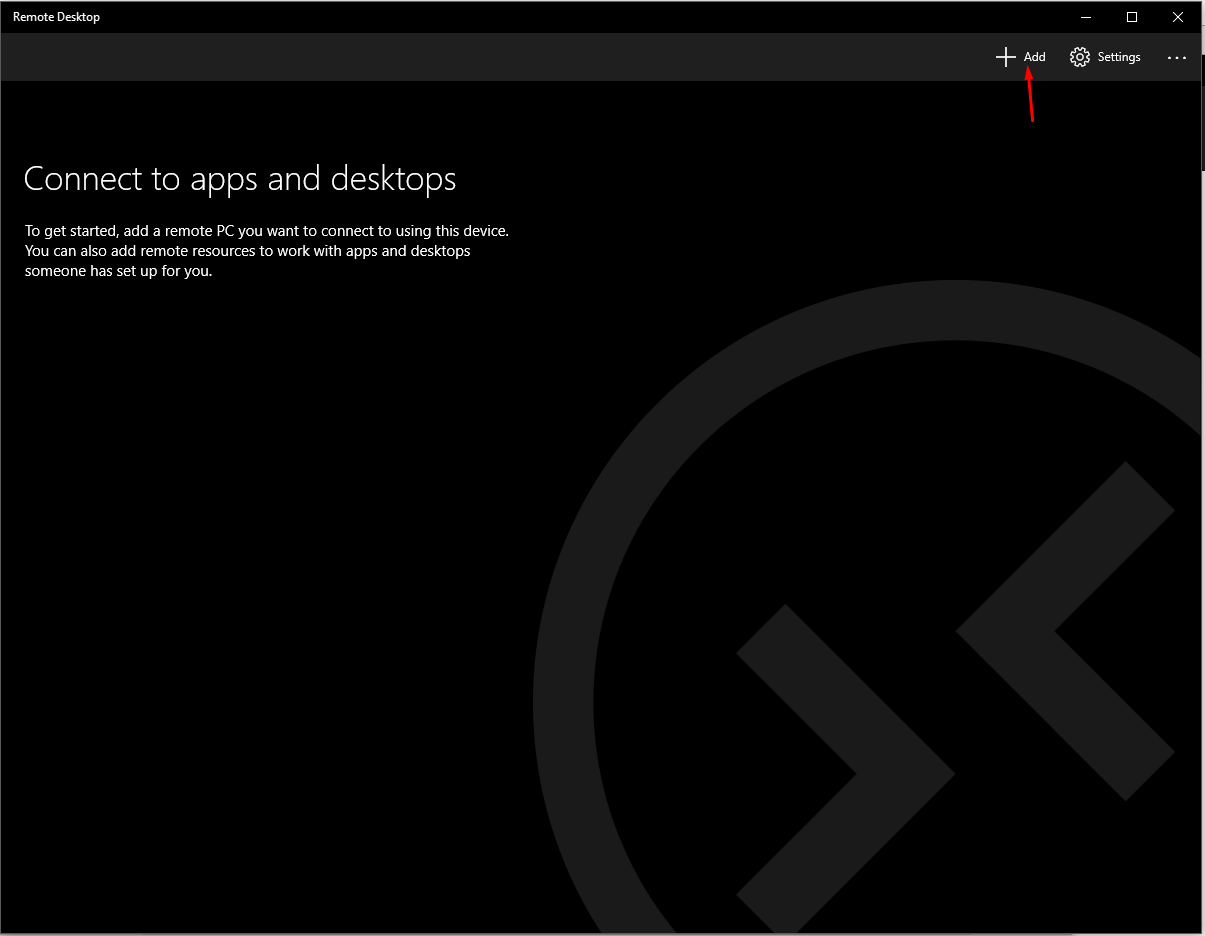Viewport: 1205px width, 936px height.
Task: Click the empty title bar area beside the title
Action: [x=500, y=17]
